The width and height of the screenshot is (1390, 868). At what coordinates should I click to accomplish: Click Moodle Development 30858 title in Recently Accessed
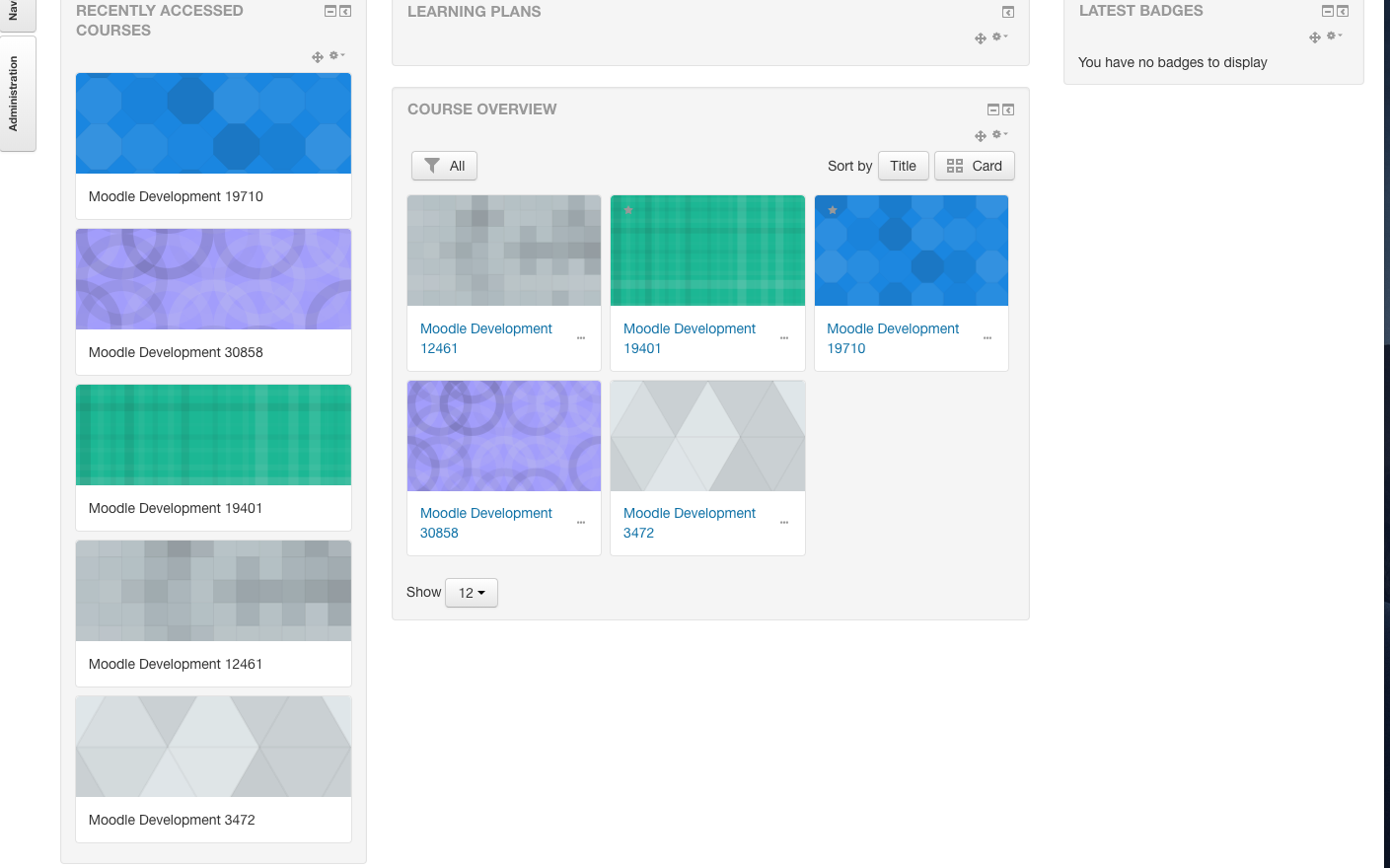[176, 352]
